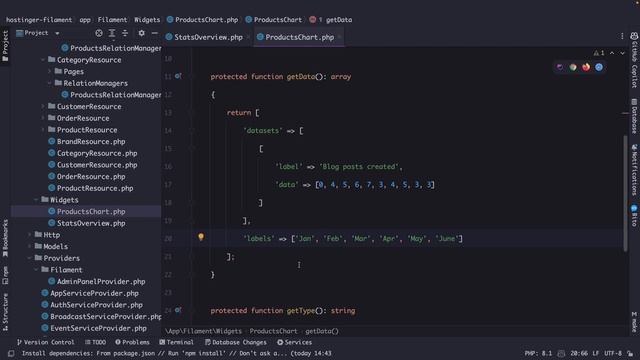Screen dimensions: 640x360
Task: Open OrderResource.php file
Action: click(x=91, y=177)
